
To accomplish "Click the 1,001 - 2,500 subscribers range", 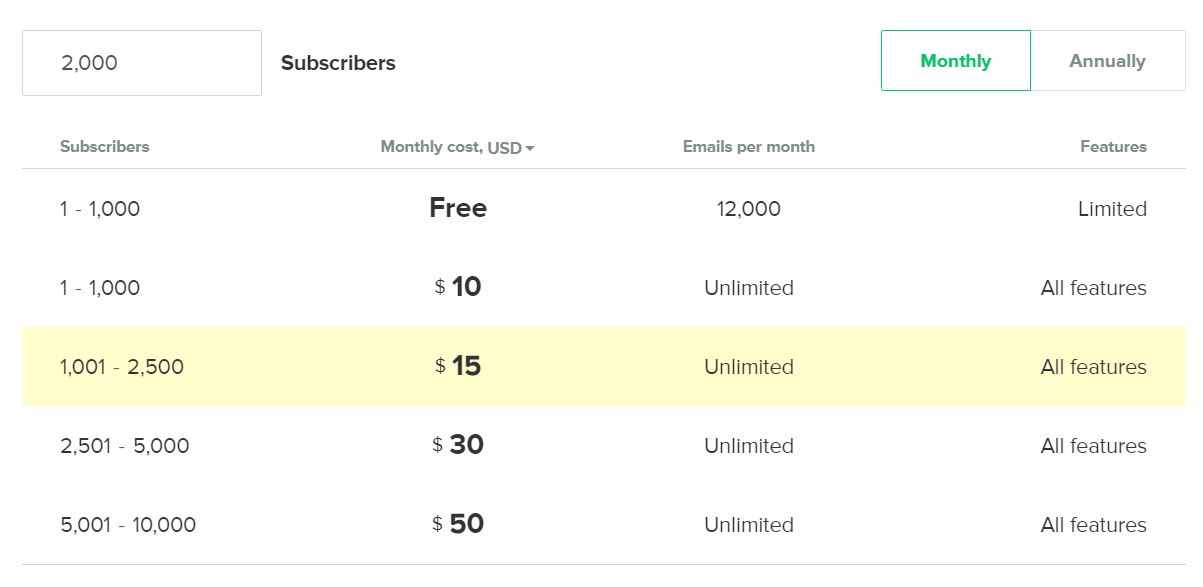I will tap(122, 367).
